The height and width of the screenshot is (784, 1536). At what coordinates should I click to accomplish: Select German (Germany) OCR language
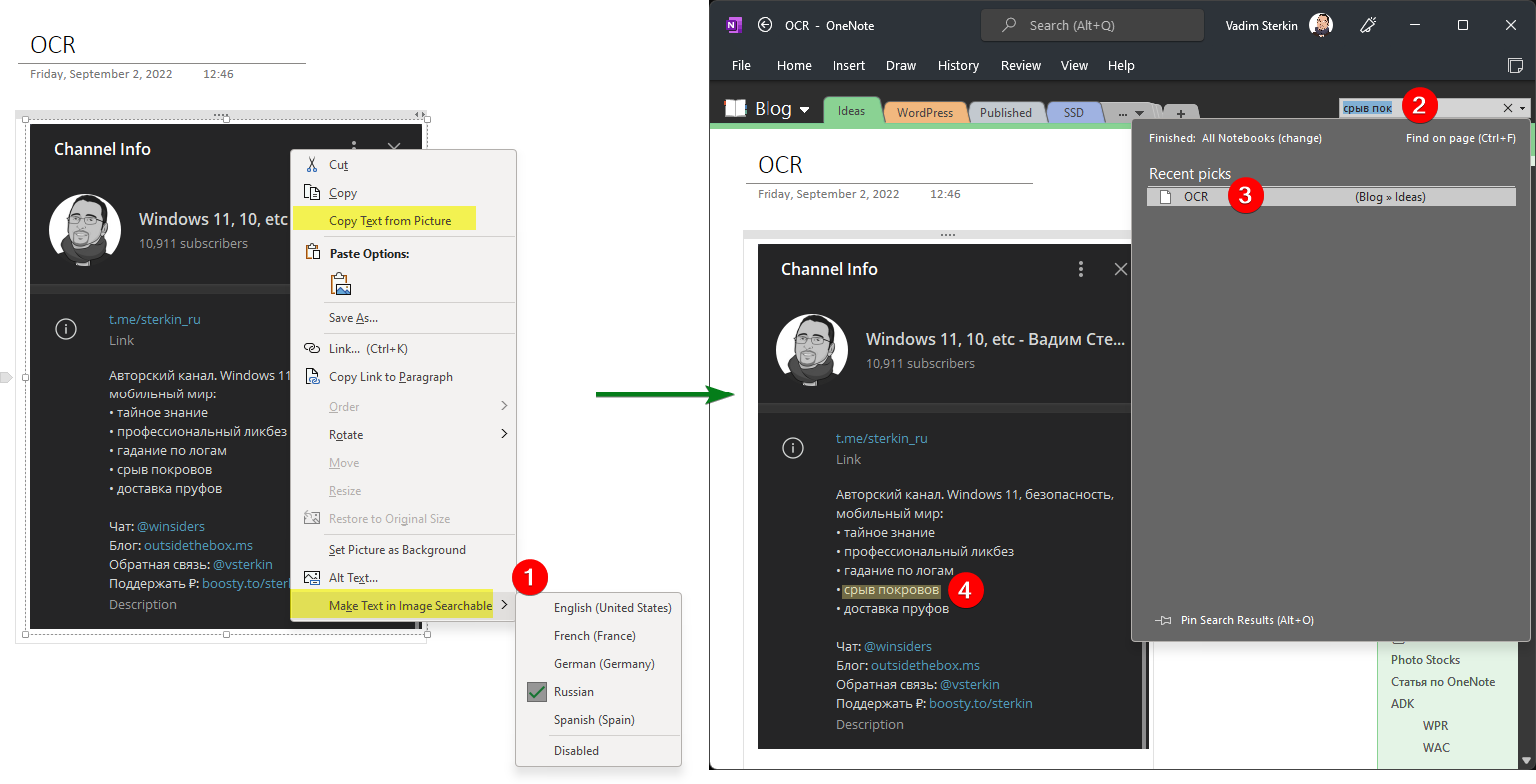(598, 664)
